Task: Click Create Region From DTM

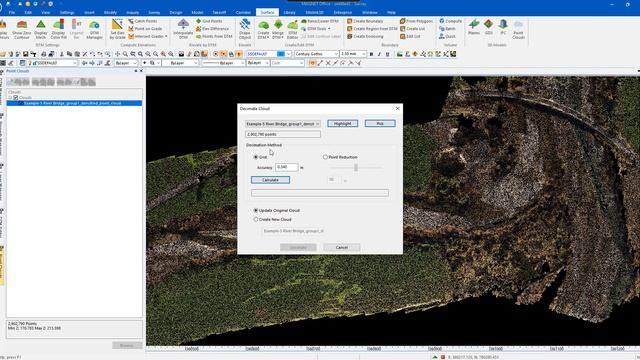Action: [372, 29]
